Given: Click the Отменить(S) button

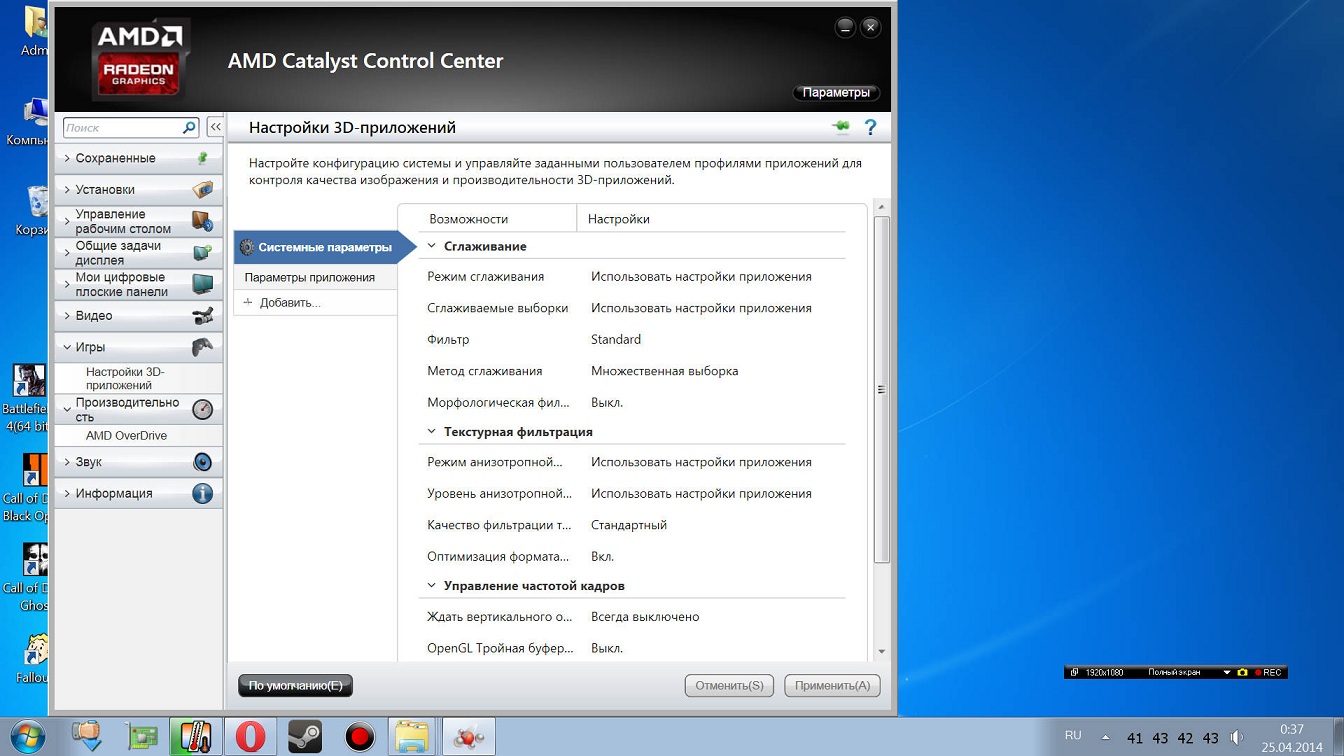Looking at the screenshot, I should pos(729,685).
